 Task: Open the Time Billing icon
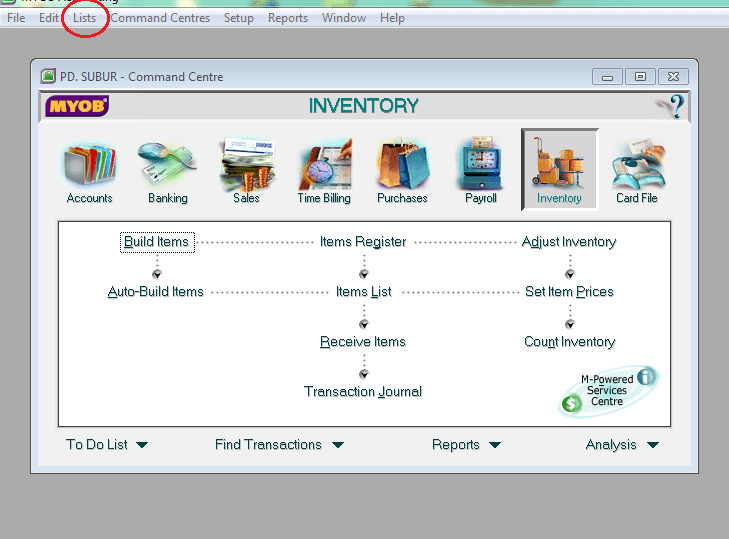[324, 171]
